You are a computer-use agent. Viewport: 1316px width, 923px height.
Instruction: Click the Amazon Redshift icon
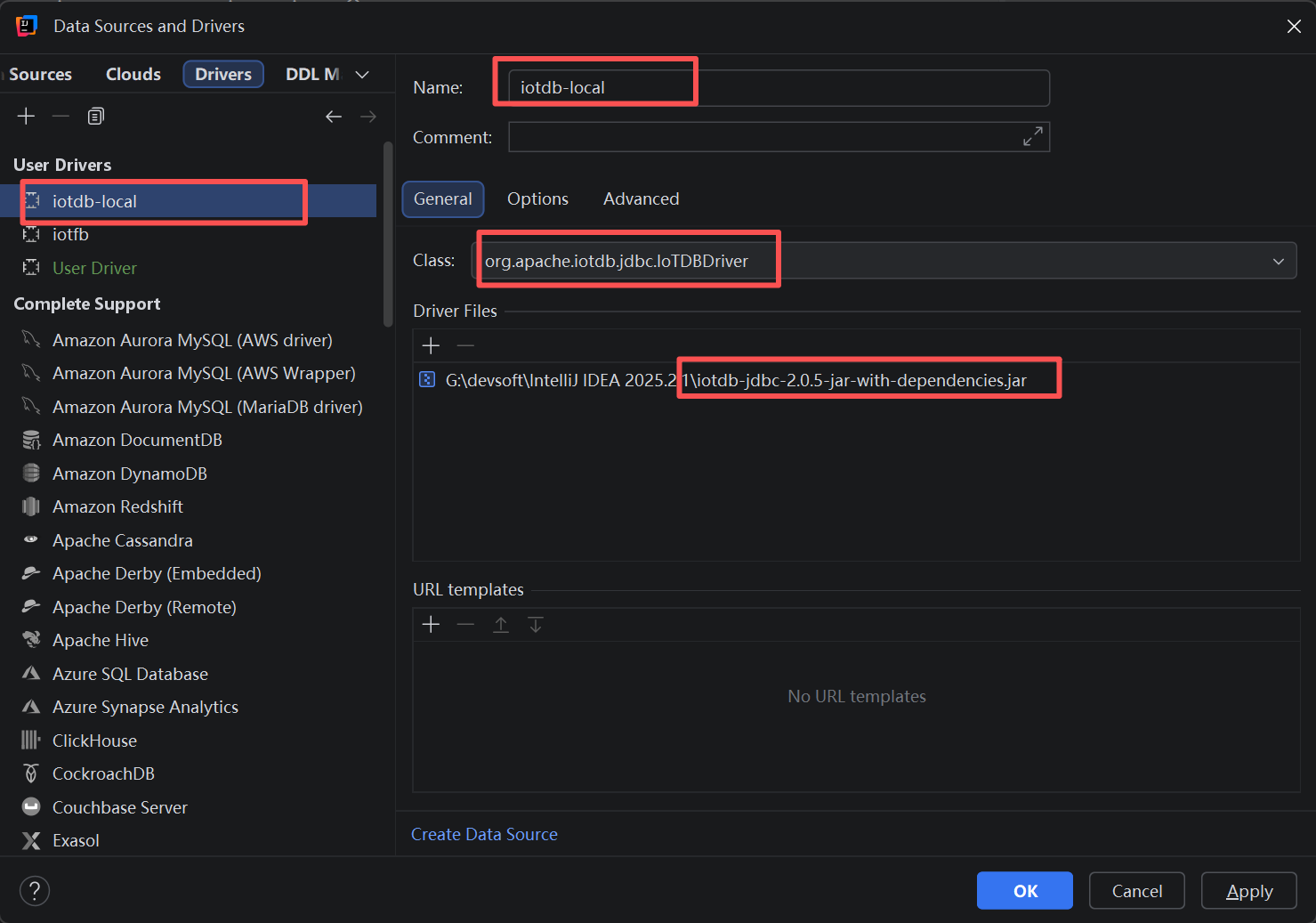click(31, 506)
